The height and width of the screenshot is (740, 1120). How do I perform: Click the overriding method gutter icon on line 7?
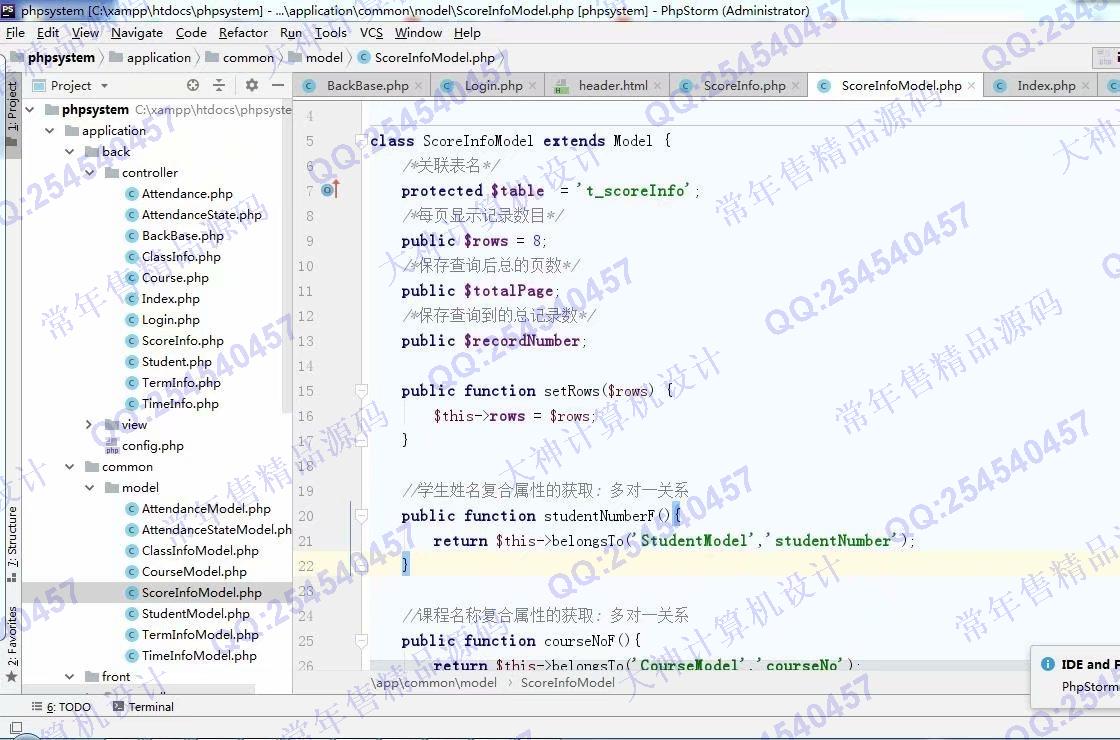(x=330, y=190)
